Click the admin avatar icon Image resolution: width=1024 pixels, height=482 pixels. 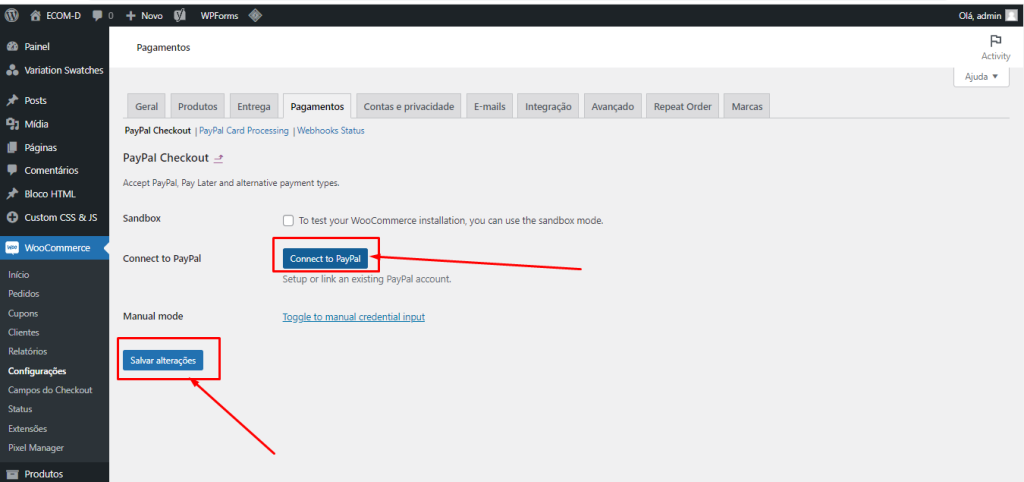[x=1011, y=15]
